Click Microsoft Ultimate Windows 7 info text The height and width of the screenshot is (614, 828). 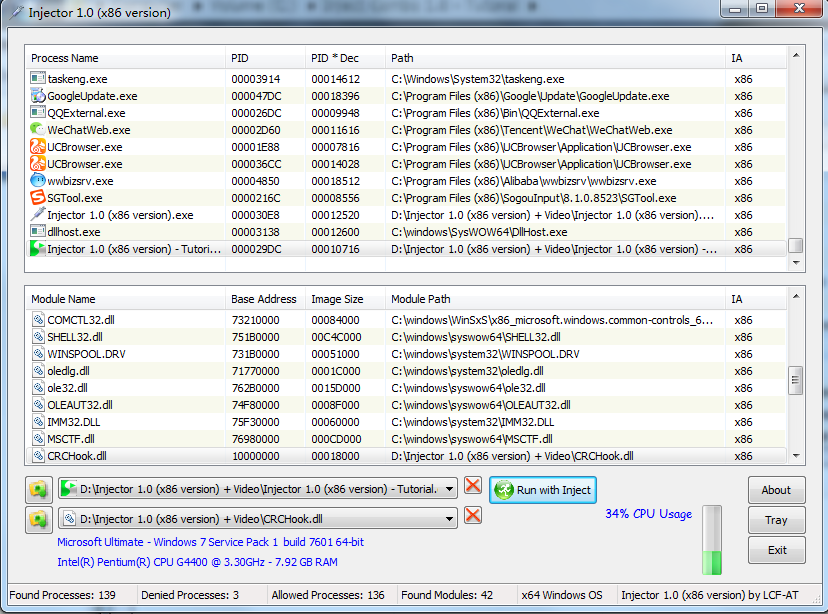coord(210,542)
